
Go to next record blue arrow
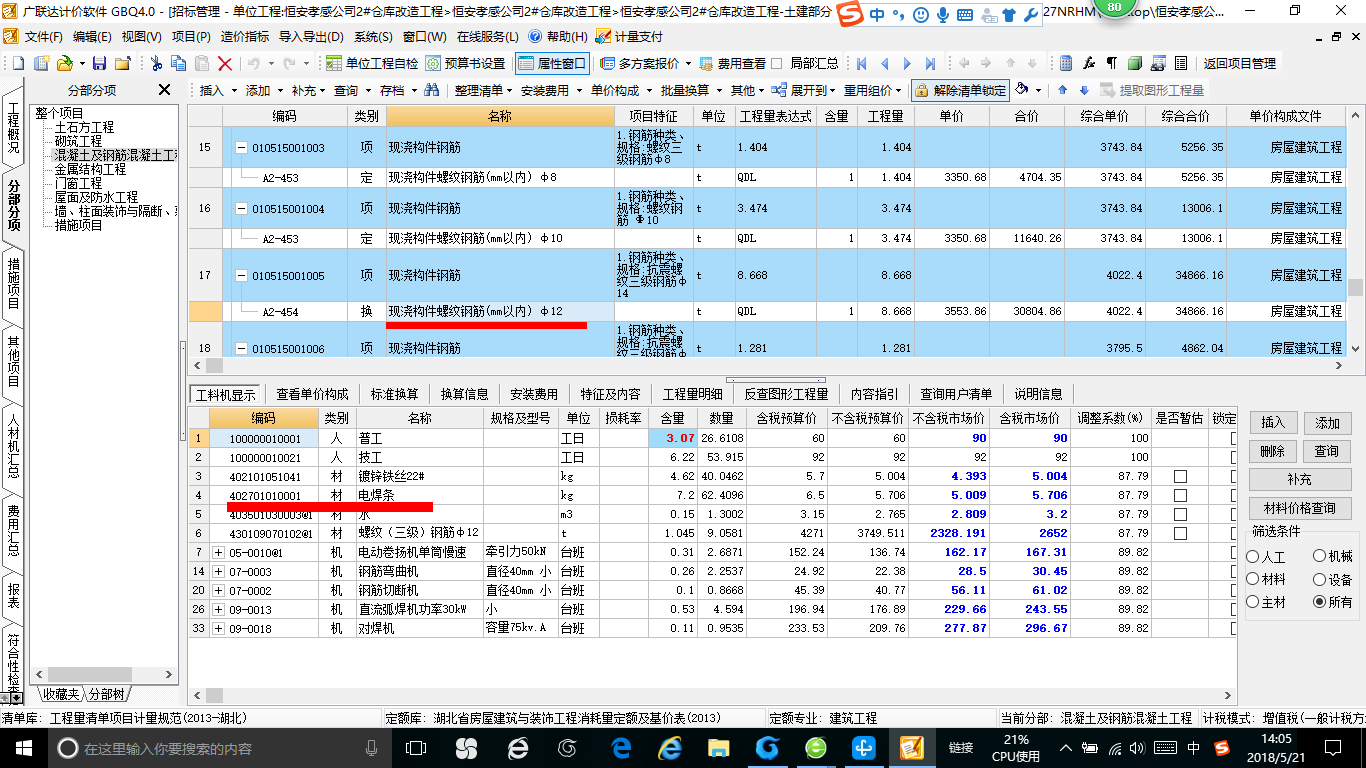tap(908, 63)
